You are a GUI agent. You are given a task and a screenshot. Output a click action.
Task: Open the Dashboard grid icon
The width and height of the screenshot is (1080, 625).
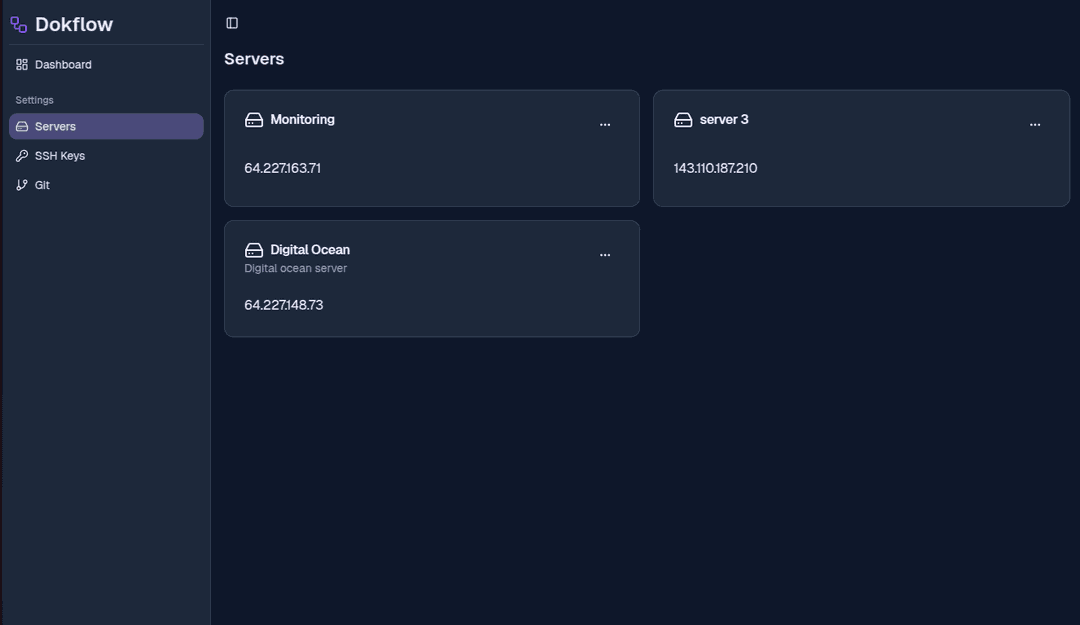[22, 64]
